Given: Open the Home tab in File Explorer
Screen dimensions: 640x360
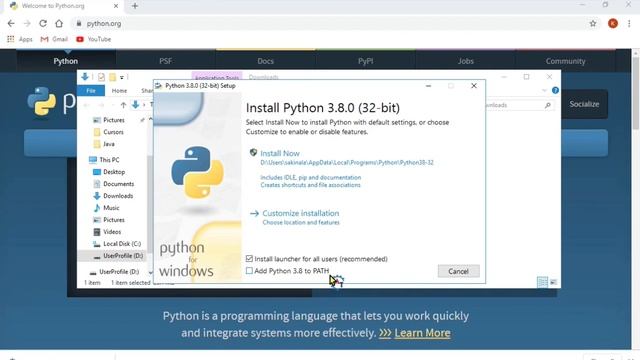Looking at the screenshot, I should (119, 91).
